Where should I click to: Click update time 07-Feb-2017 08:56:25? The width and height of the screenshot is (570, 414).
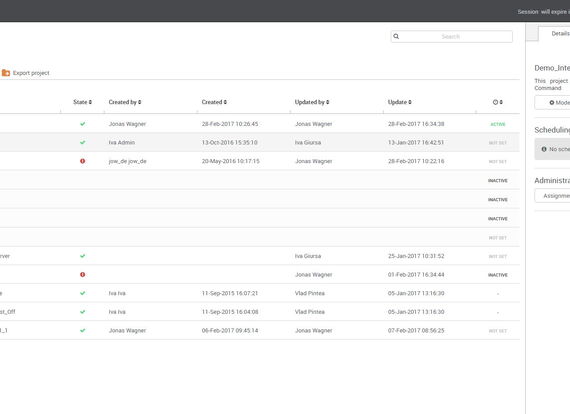point(416,330)
